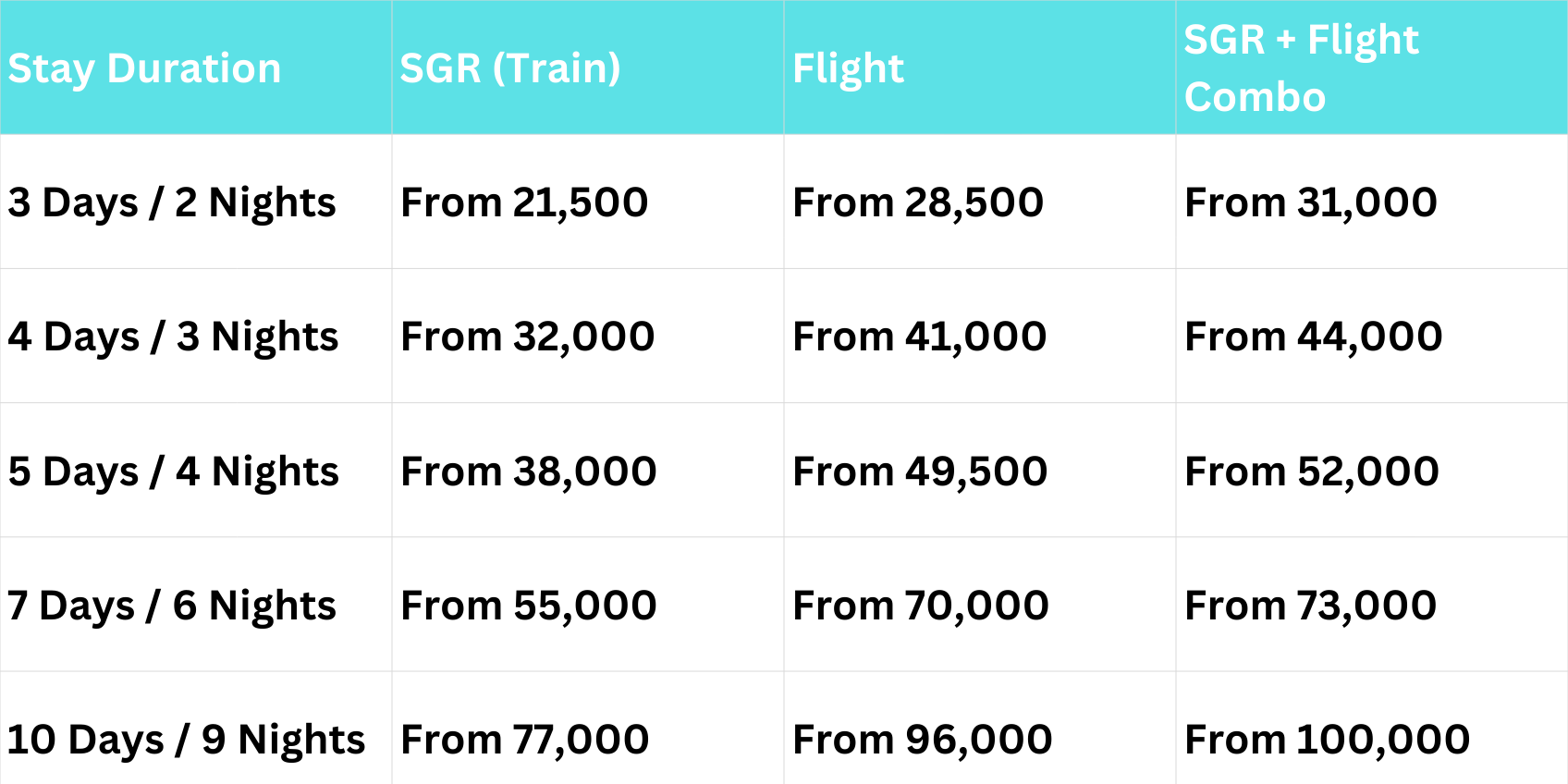This screenshot has width=1568, height=784.
Task: Select the SGR + Flight Combo header
Action: point(1301,68)
